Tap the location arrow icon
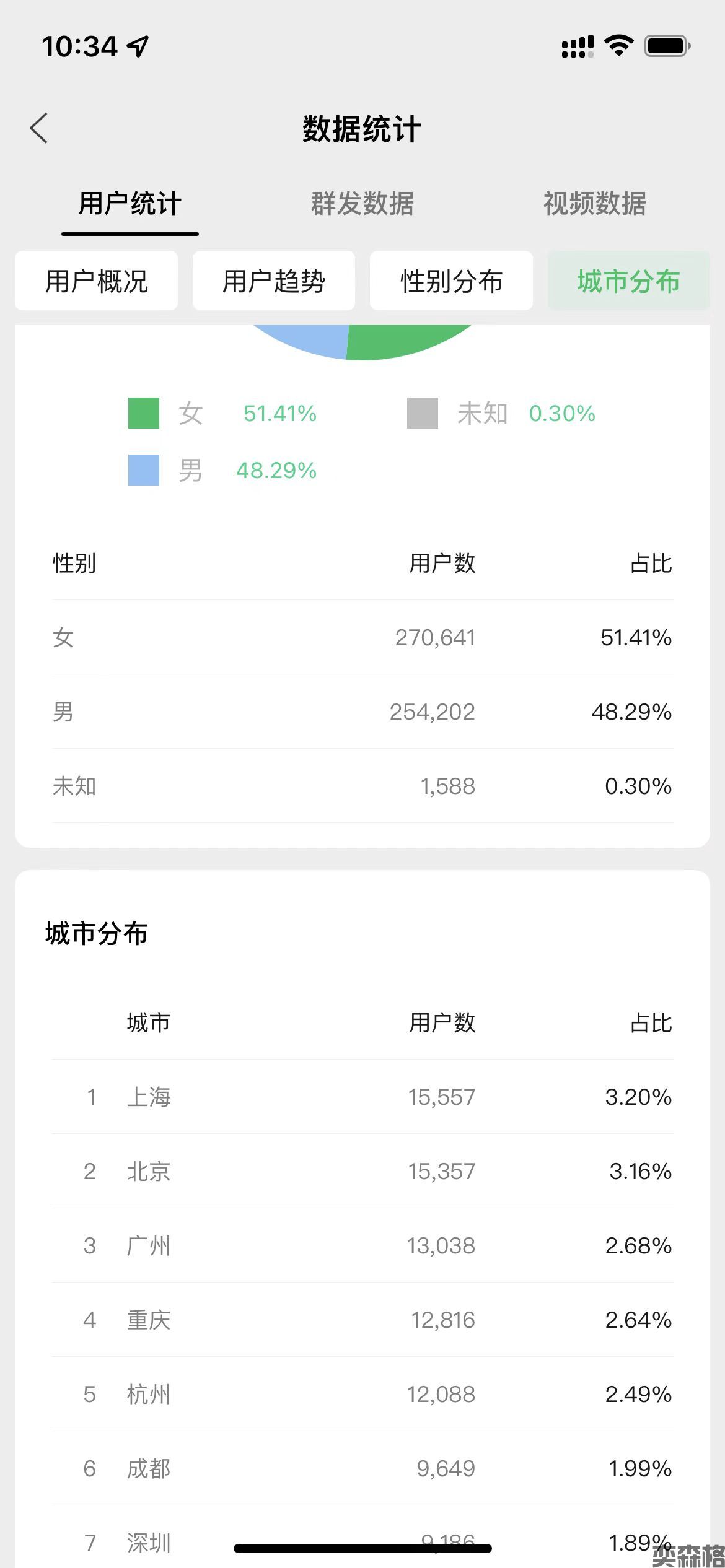Screen dimensions: 725x1568 point(138,46)
